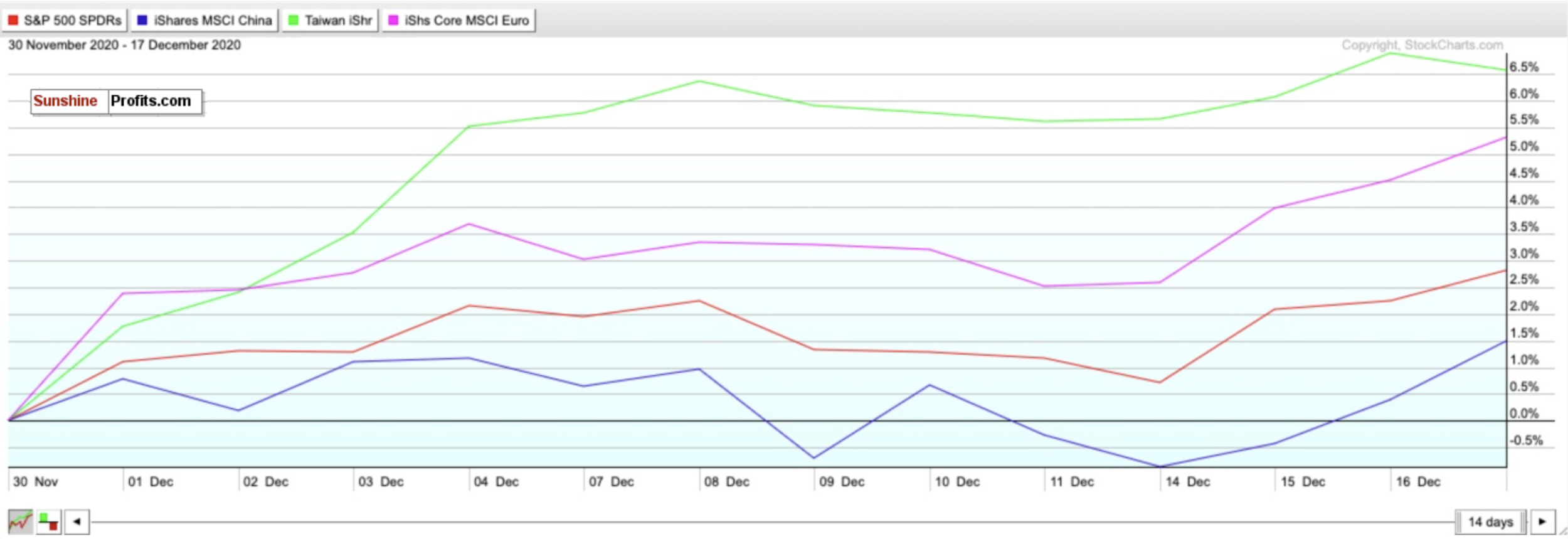The width and height of the screenshot is (1568, 539).
Task: Click the 09 Dec date label
Action: (842, 481)
